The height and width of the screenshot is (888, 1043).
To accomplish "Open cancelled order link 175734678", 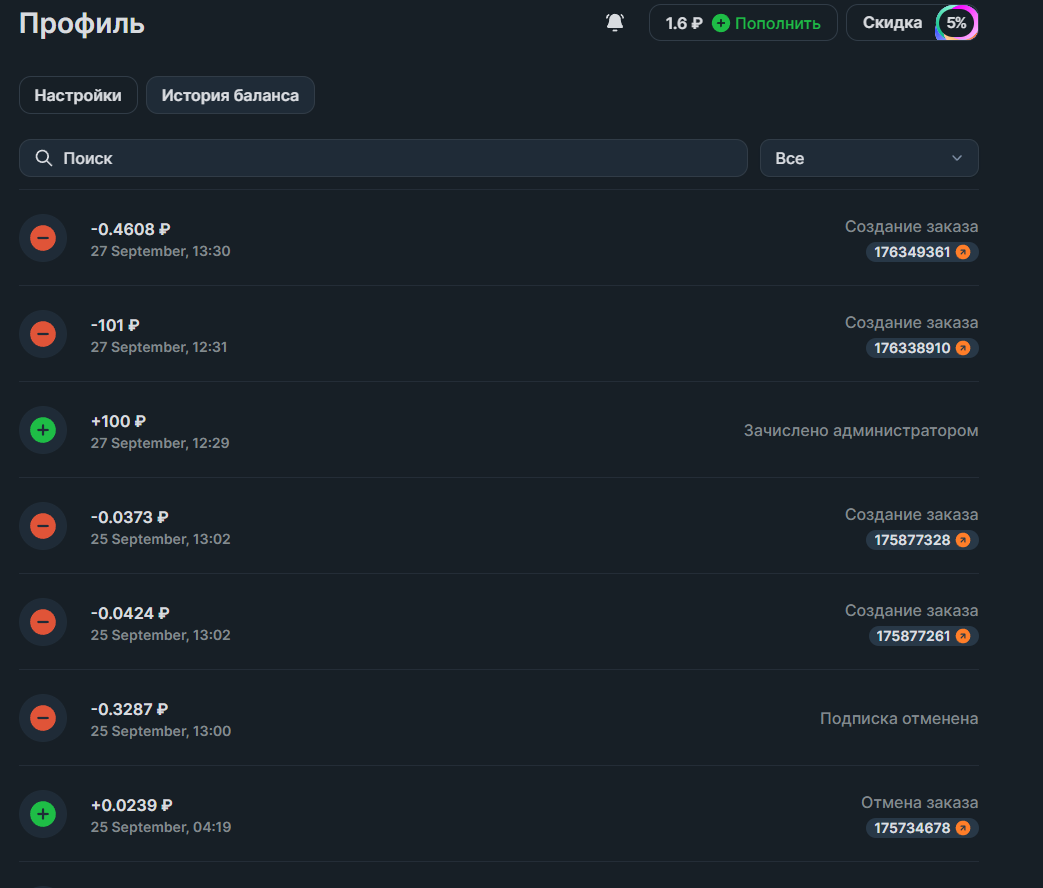I will [x=912, y=828].
